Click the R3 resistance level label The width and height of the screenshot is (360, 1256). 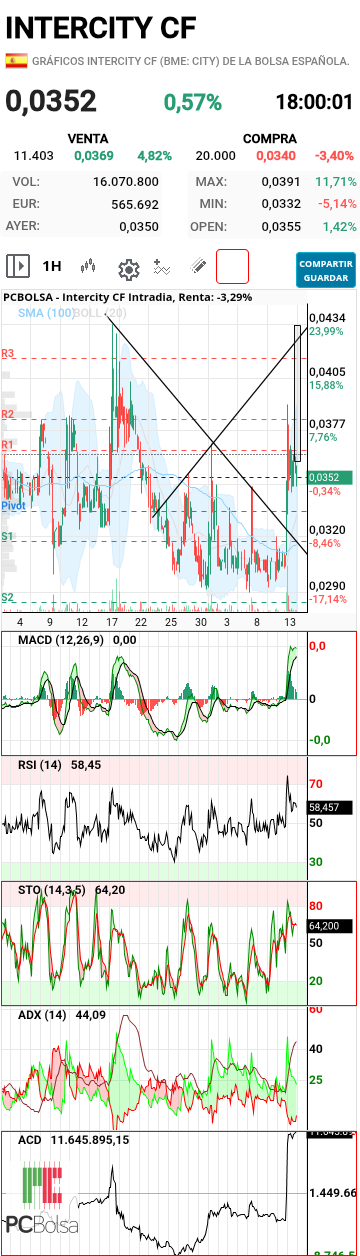[x=8, y=354]
